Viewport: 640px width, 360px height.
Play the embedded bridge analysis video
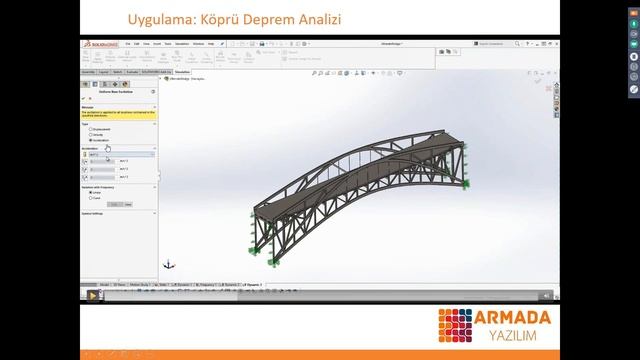point(92,296)
